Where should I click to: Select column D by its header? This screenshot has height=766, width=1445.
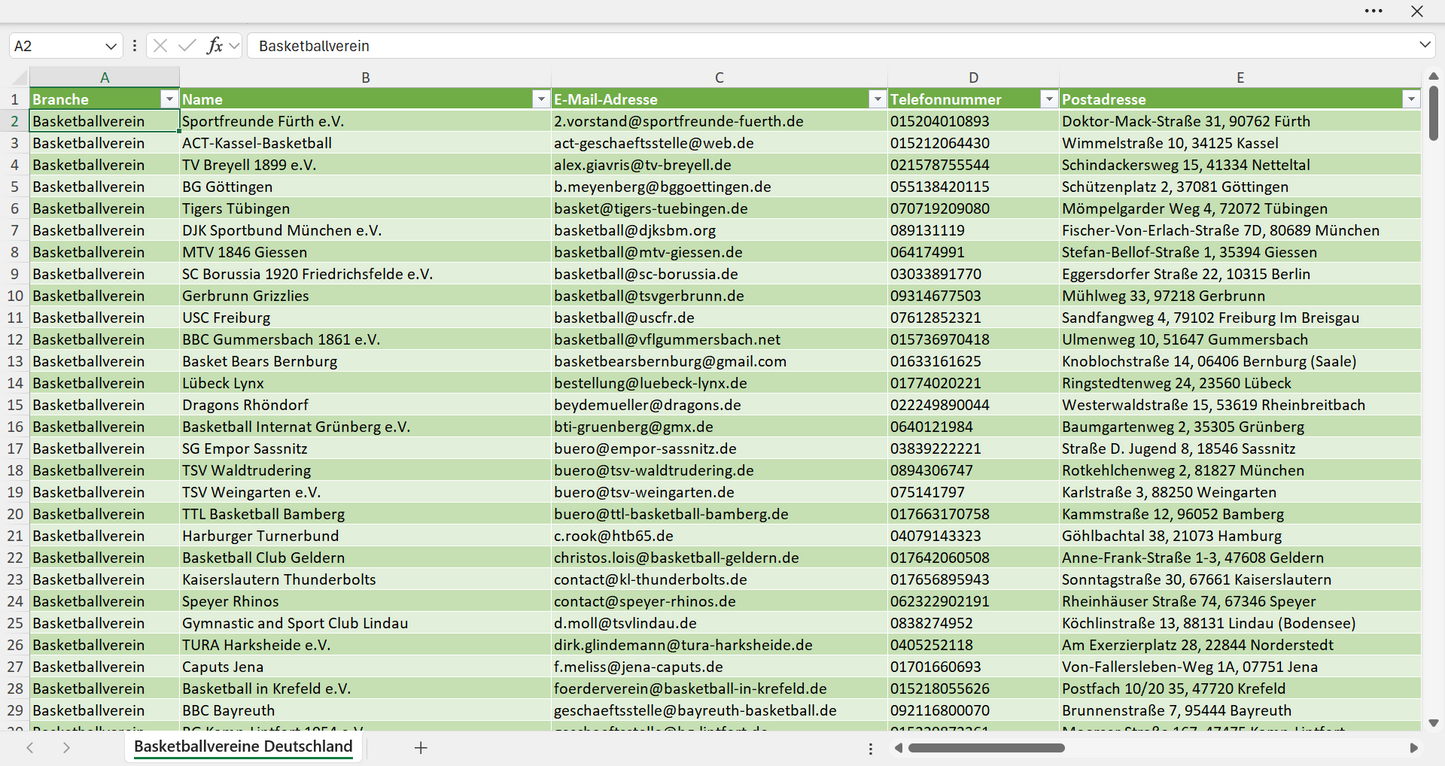coord(974,77)
